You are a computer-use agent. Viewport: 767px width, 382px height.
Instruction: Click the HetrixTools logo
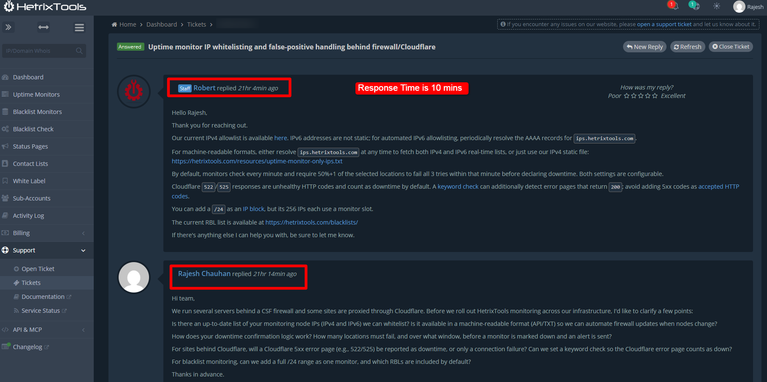click(44, 7)
